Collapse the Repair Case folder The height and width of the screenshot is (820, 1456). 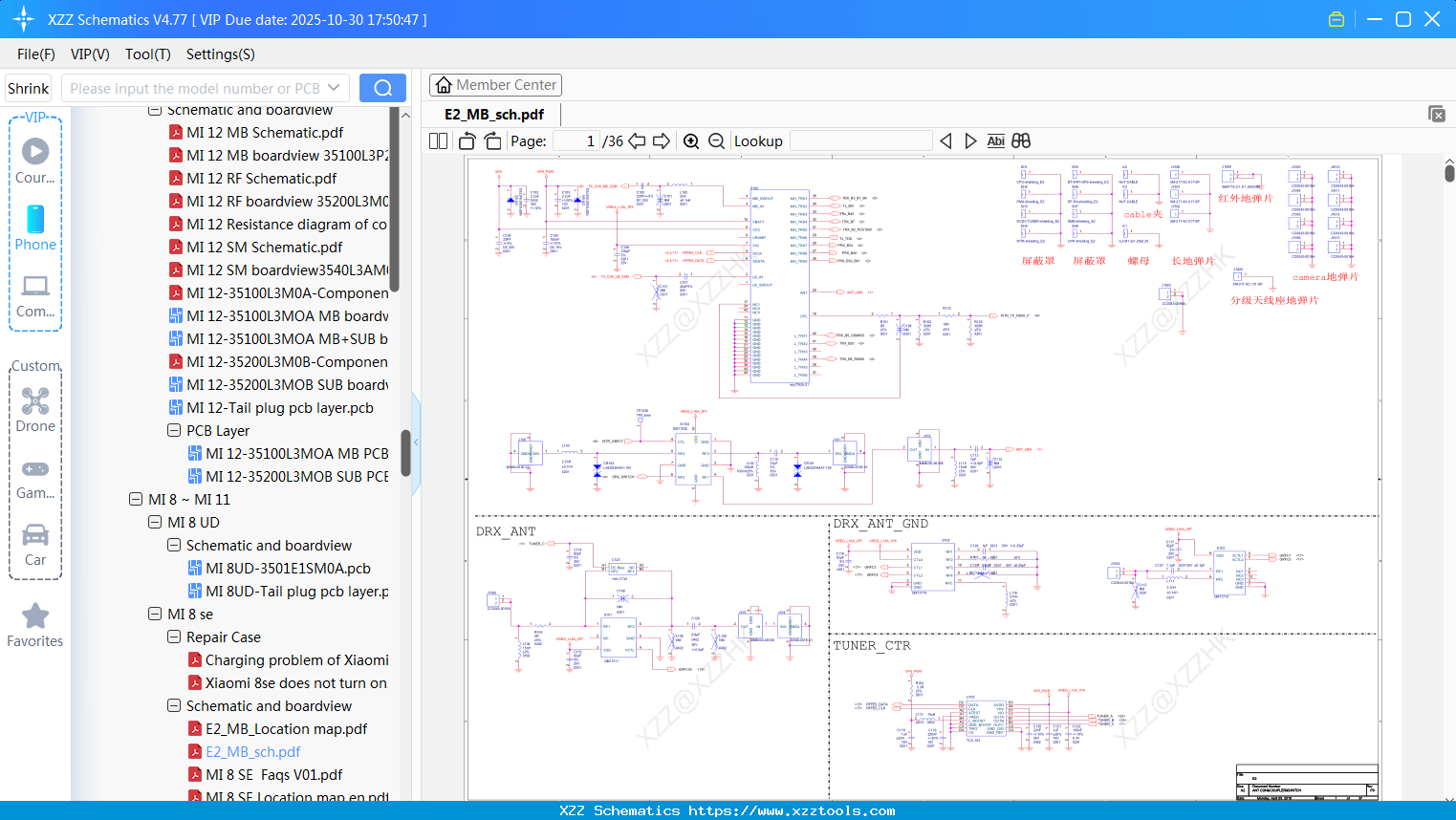[x=174, y=637]
